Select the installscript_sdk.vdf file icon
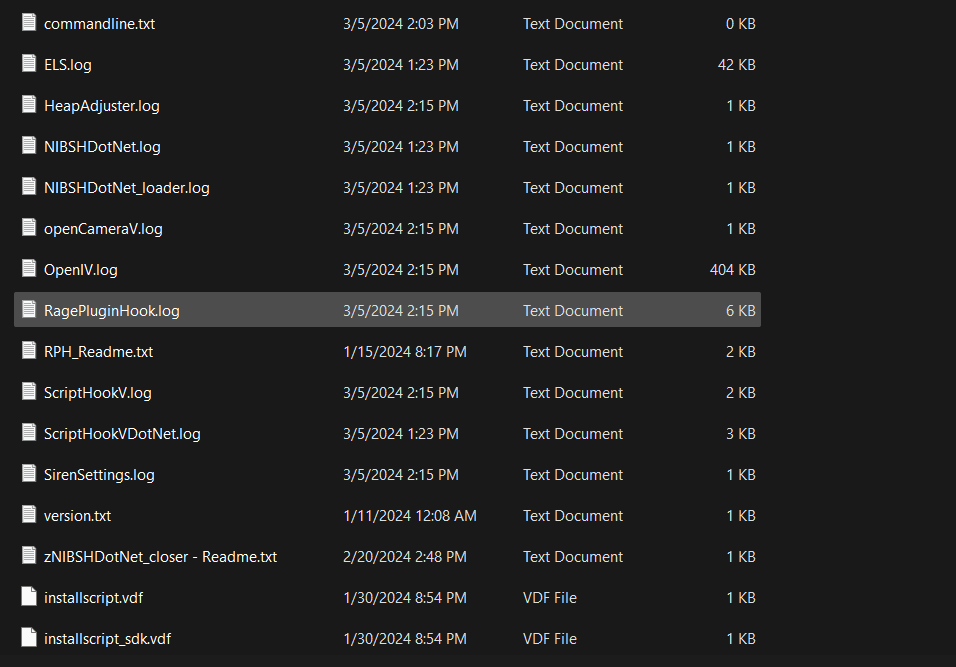 pyautogui.click(x=29, y=638)
